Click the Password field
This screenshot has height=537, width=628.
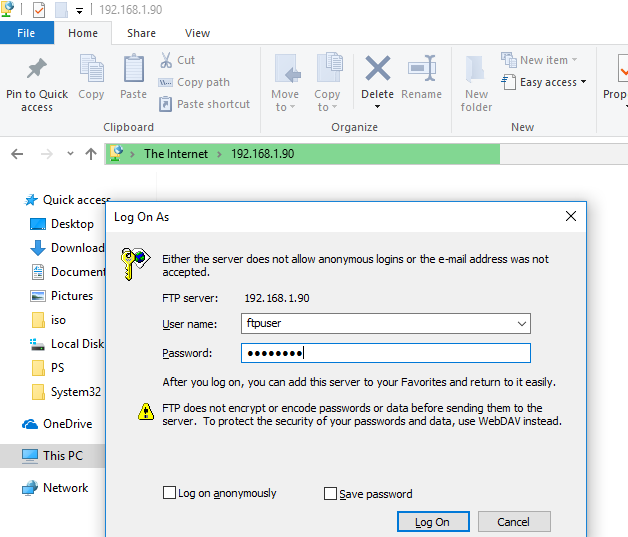[x=386, y=353]
